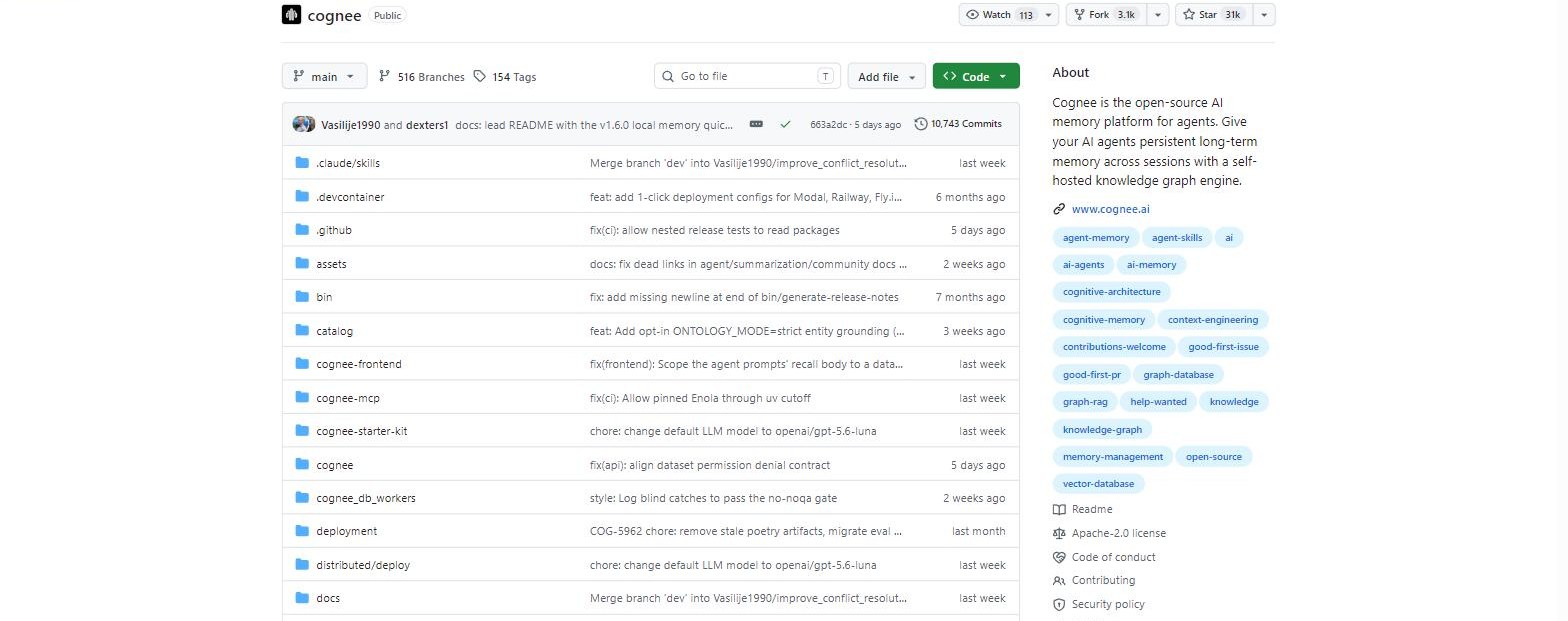Viewport: 1568px width, 621px height.
Task: Select the graph-rag topic tag
Action: pyautogui.click(x=1084, y=402)
